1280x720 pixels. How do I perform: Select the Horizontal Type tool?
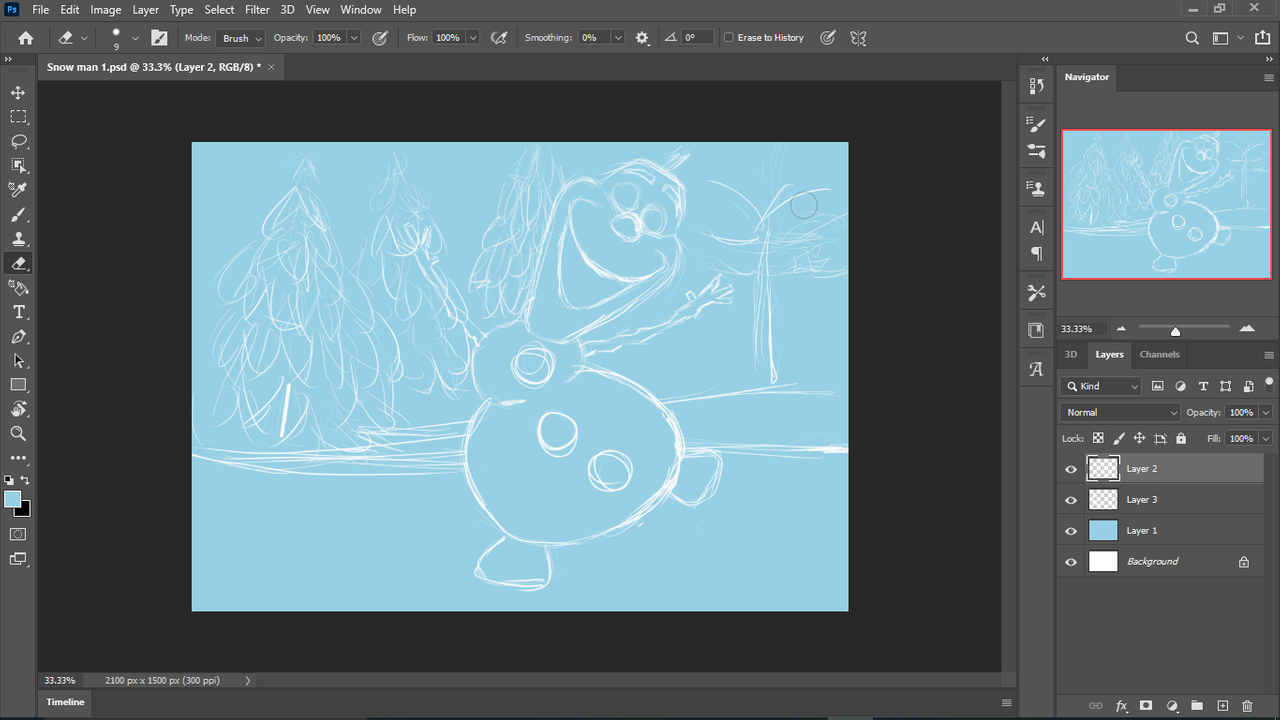(18, 312)
